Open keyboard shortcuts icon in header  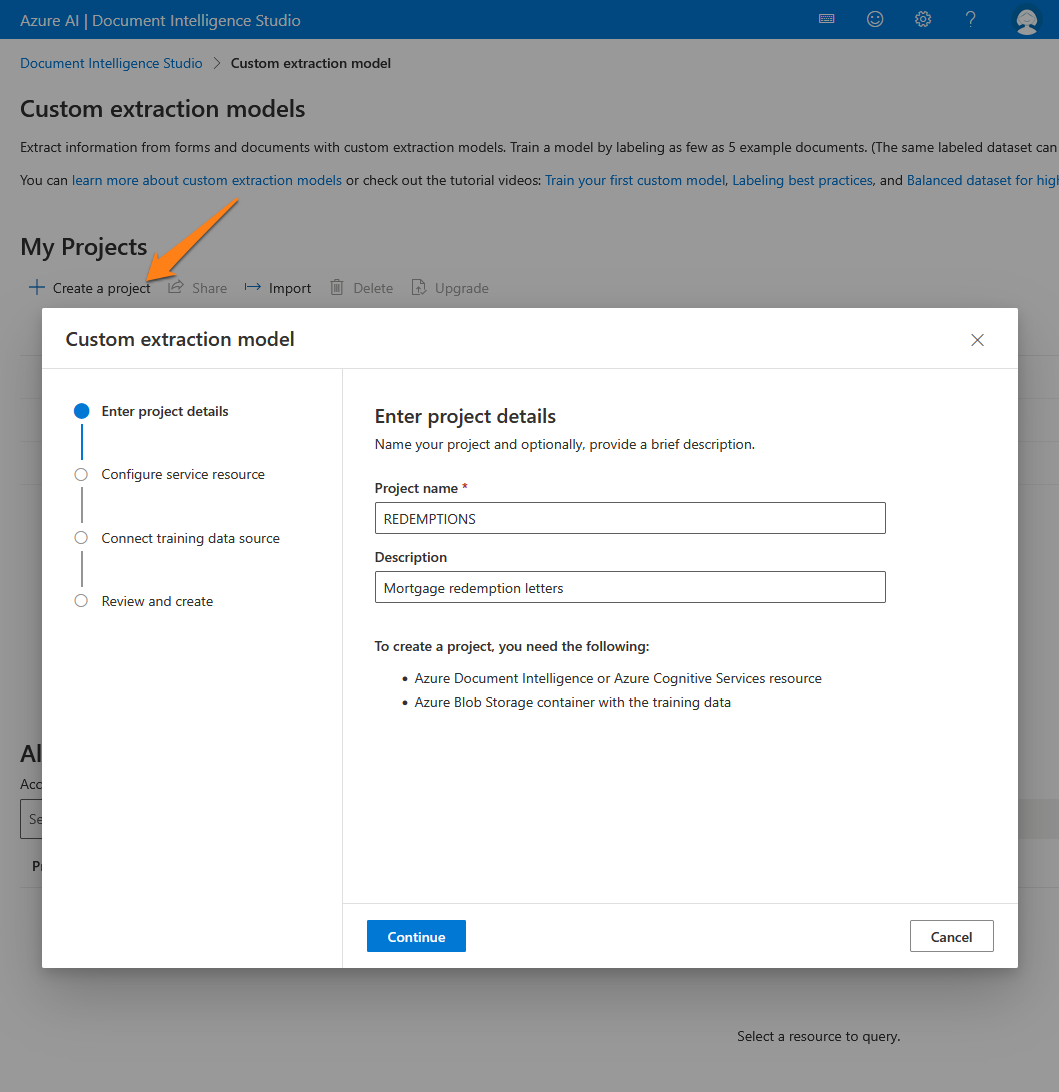[826, 20]
